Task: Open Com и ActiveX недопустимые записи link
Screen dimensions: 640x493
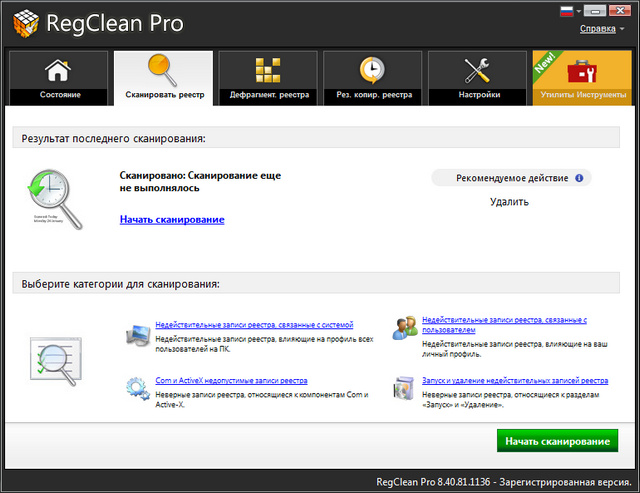Action: 231,381
